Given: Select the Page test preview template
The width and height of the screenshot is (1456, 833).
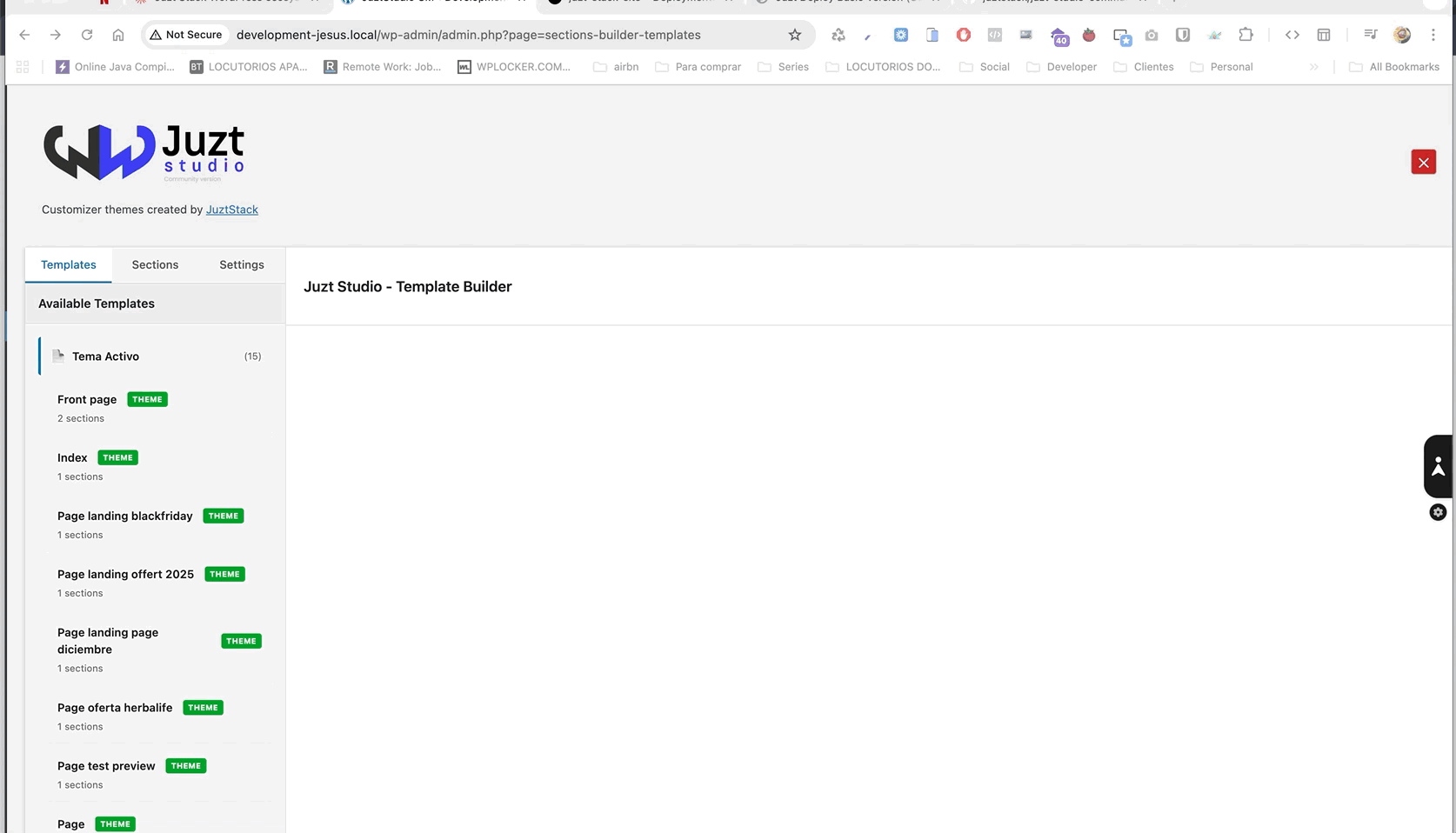Looking at the screenshot, I should 157,775.
